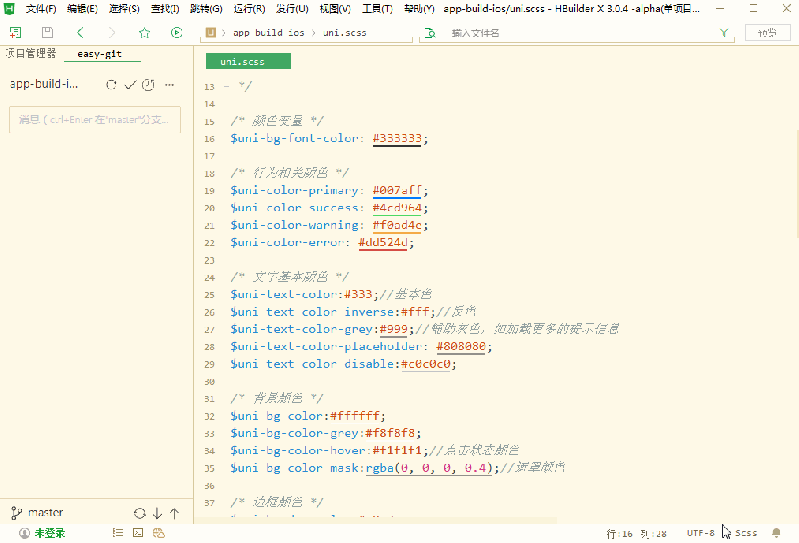Click the HBuilder X app logo icon

pyautogui.click(x=9, y=9)
